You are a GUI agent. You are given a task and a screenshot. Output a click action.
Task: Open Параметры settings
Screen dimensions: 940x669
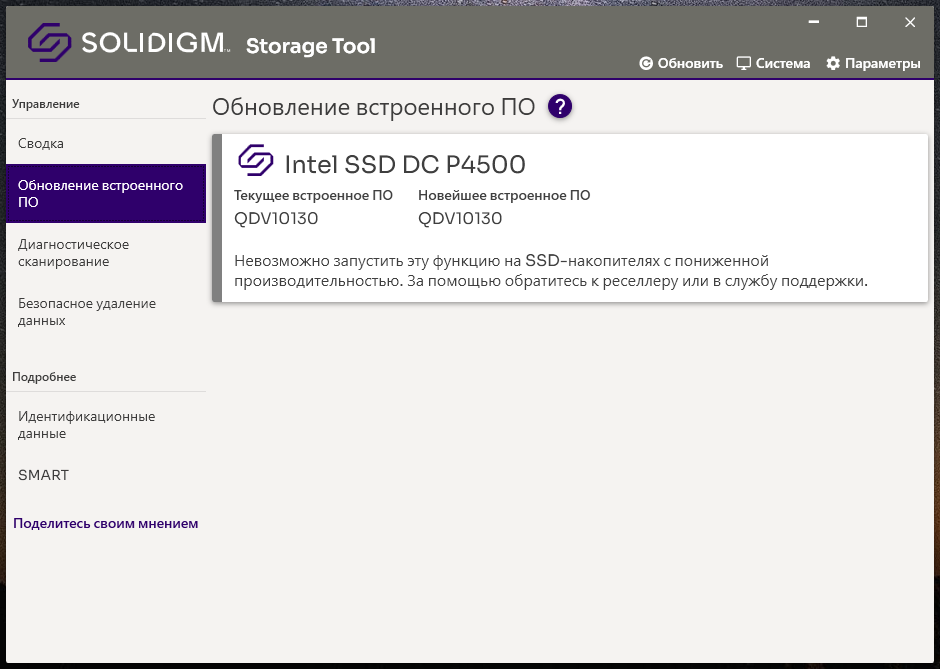point(873,64)
